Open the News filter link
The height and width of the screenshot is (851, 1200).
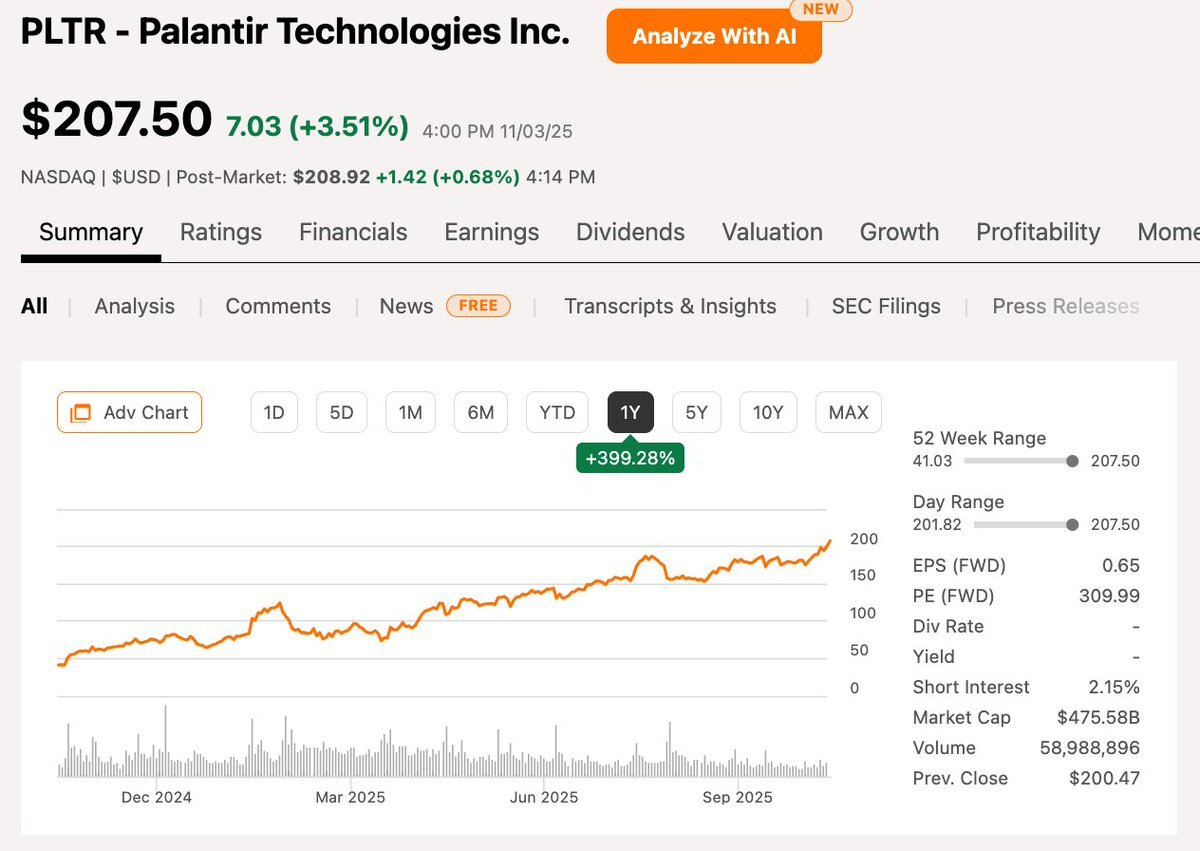pos(406,306)
